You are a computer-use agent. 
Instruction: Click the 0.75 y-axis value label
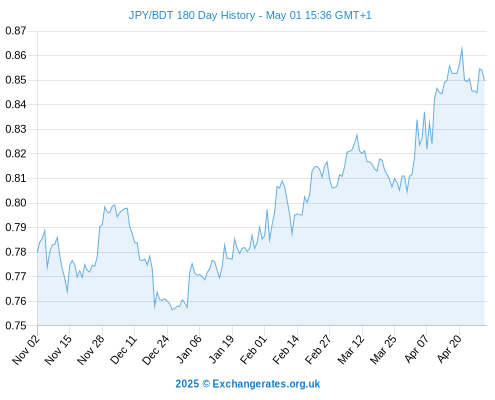click(x=16, y=325)
